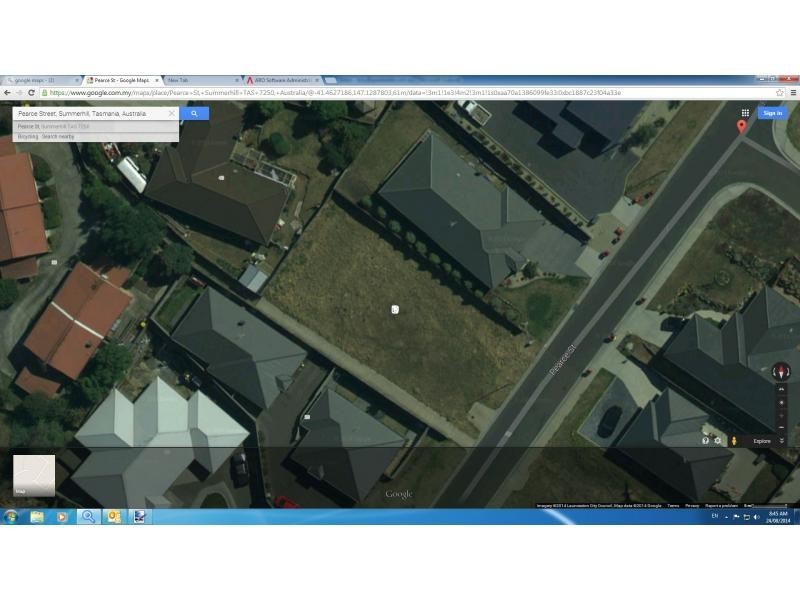800x600 pixels.
Task: Open the Windows Start menu
Action: coord(10,517)
